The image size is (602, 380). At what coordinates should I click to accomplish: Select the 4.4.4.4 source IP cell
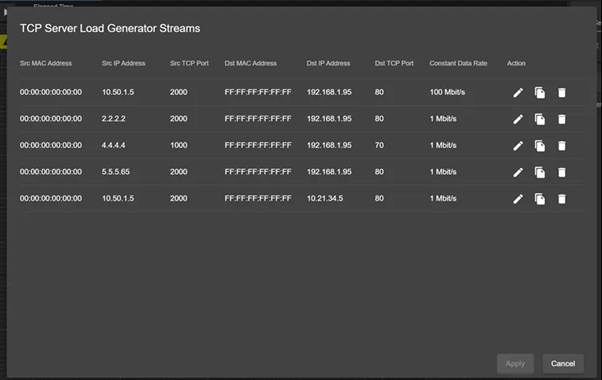113,145
